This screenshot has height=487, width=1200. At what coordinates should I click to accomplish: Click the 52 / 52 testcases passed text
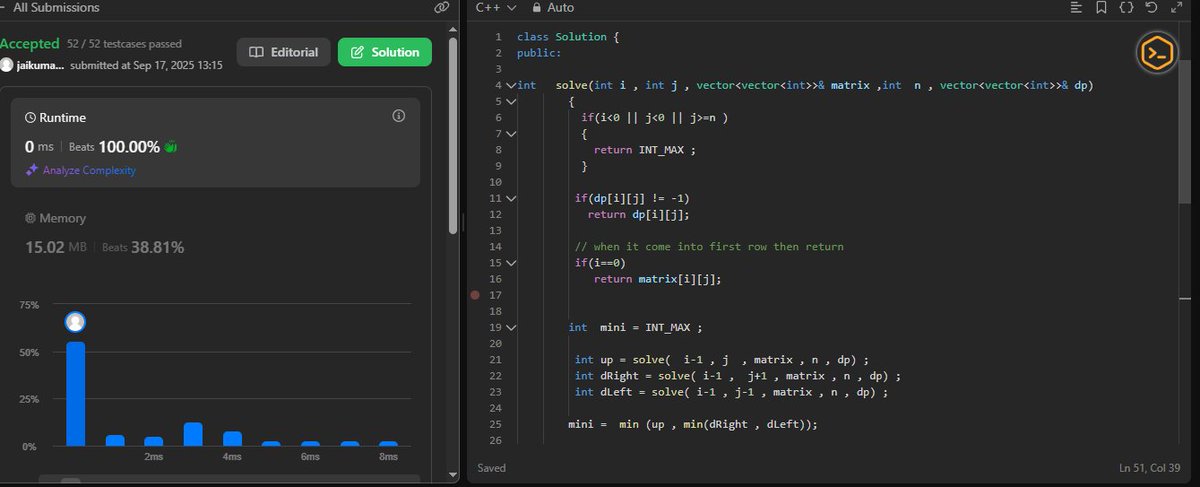(x=122, y=45)
